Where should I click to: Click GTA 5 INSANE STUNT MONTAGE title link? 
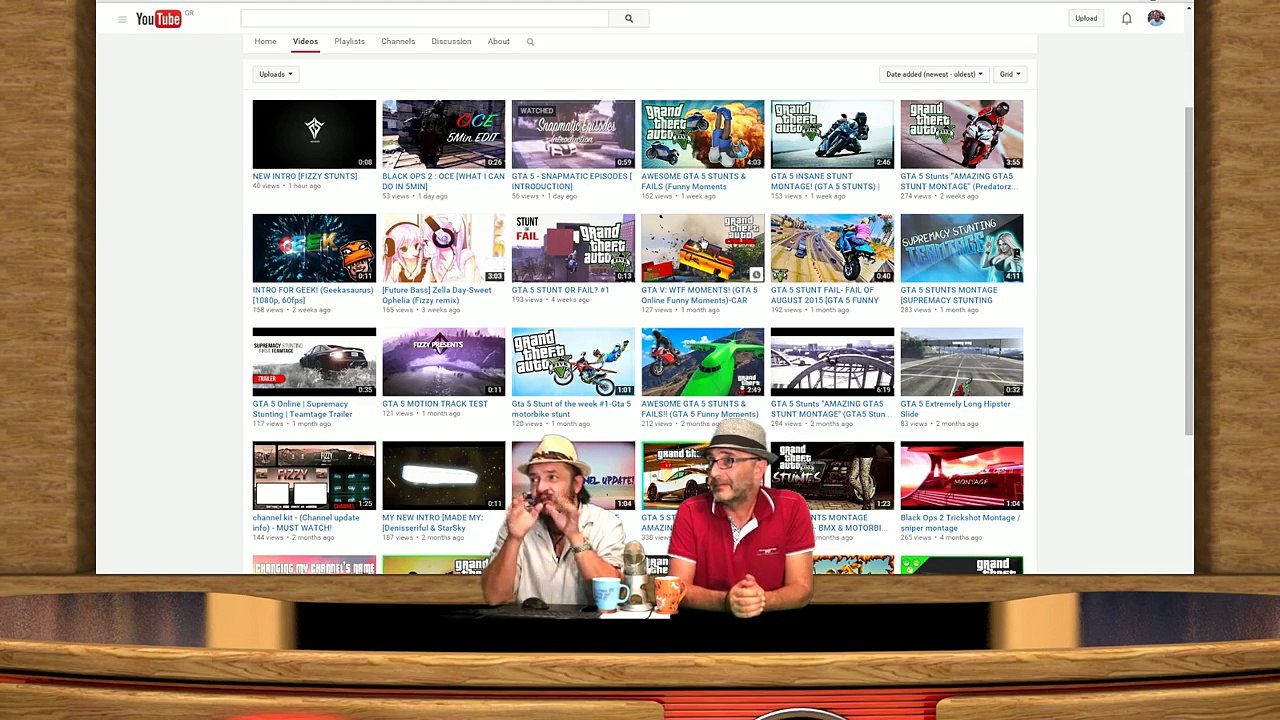(825, 181)
